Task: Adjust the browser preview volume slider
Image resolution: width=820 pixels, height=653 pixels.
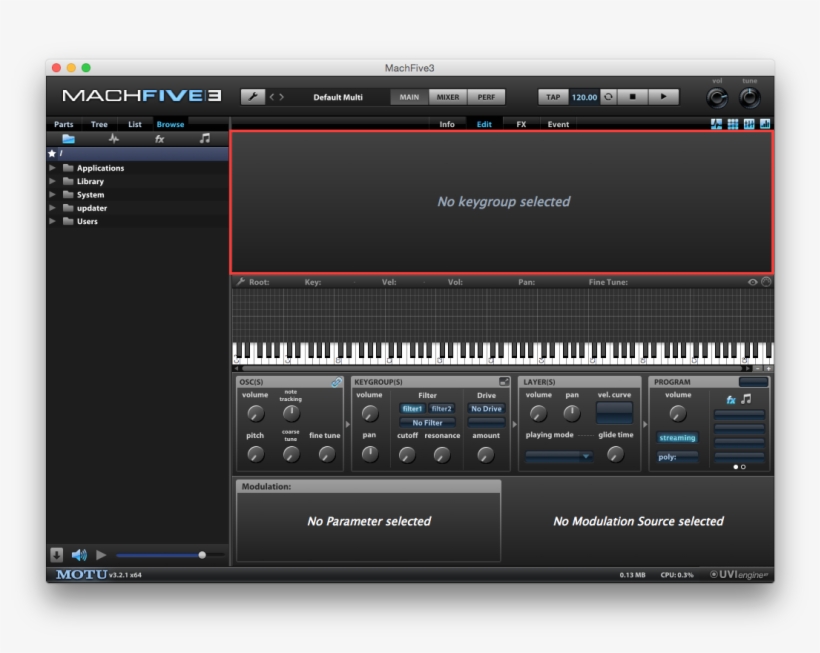Action: tap(170, 555)
